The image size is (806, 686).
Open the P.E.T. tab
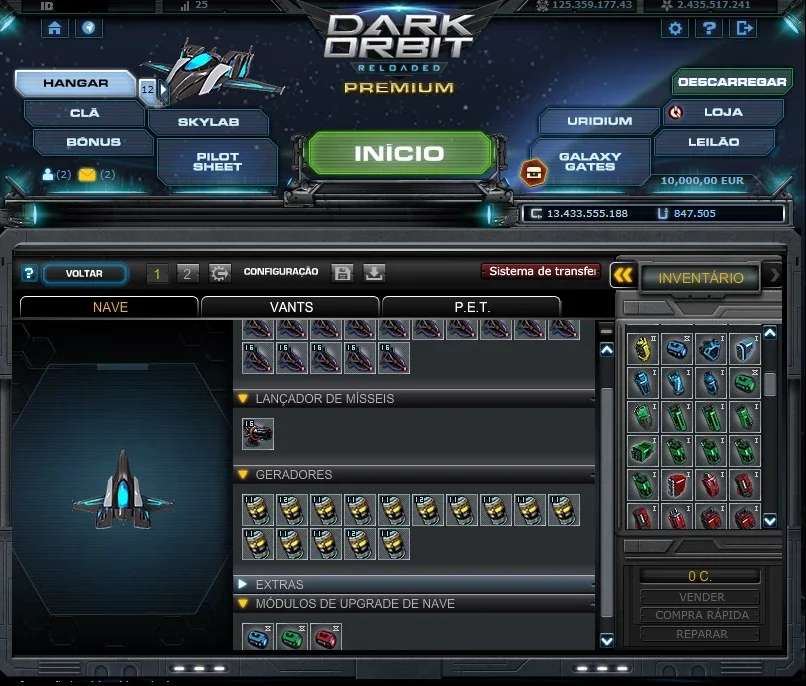pos(472,307)
